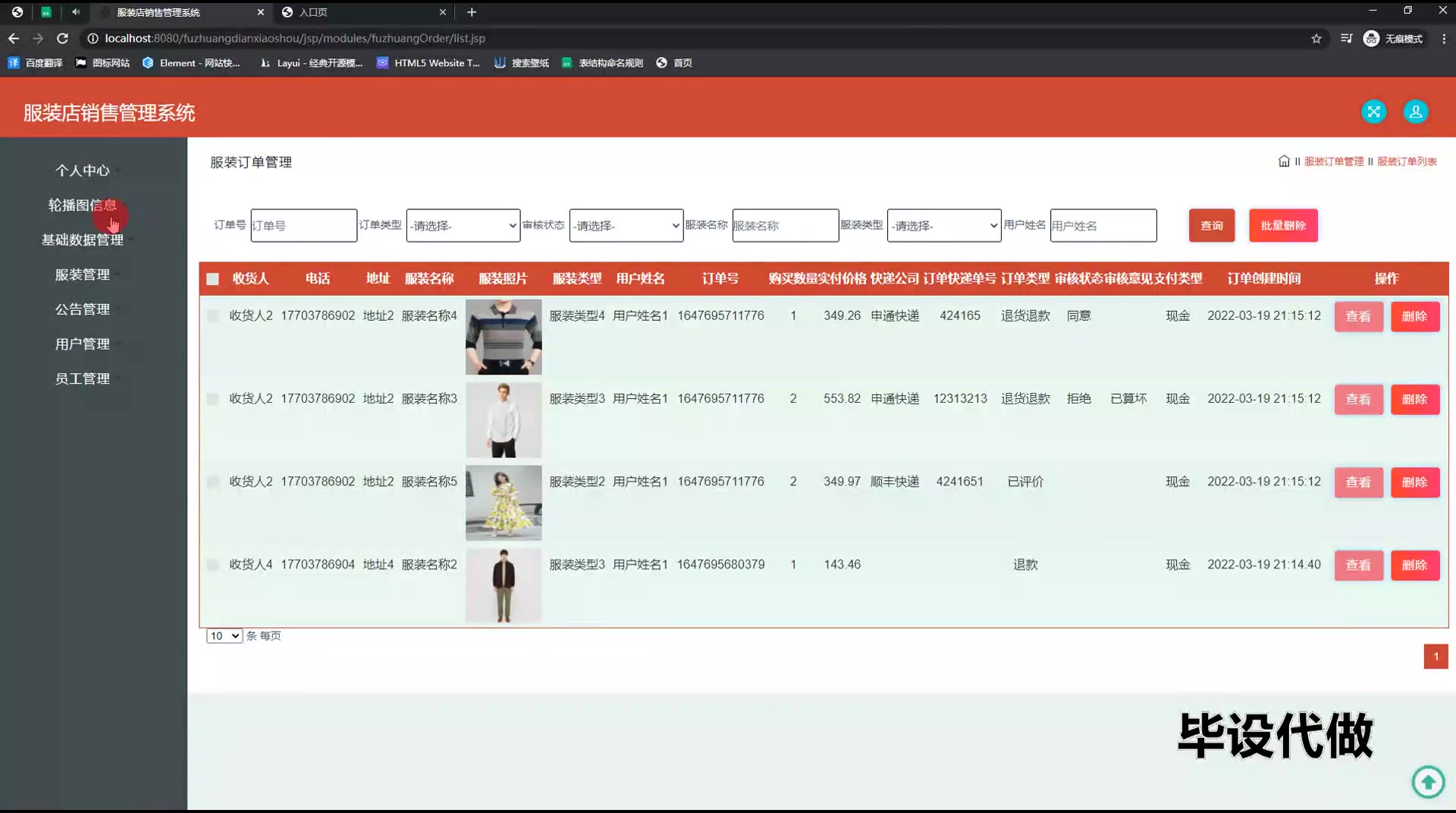Check the row for 服装名称2
This screenshot has height=813, width=1456.
click(x=212, y=564)
